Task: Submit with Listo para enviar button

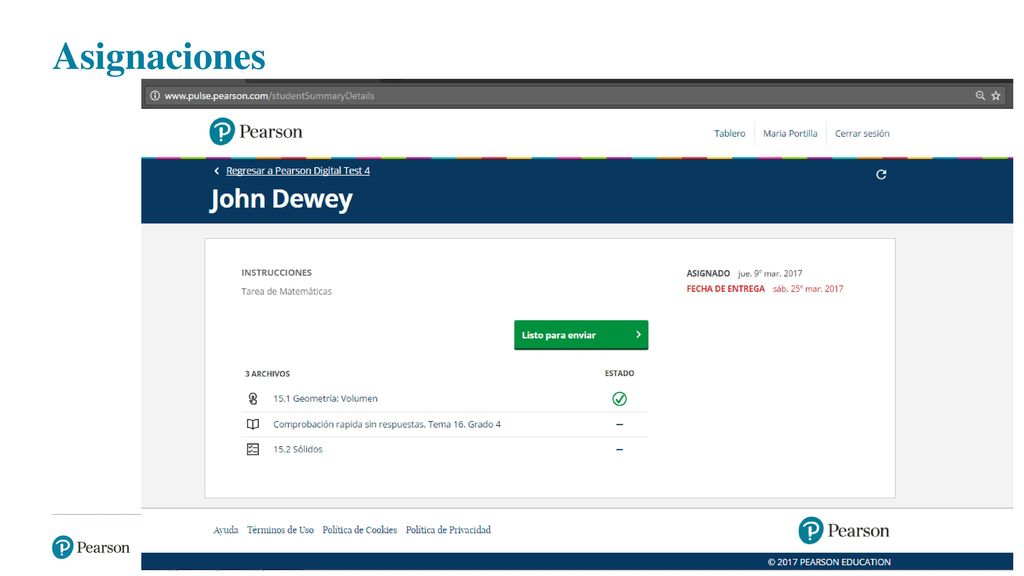Action: pyautogui.click(x=581, y=335)
